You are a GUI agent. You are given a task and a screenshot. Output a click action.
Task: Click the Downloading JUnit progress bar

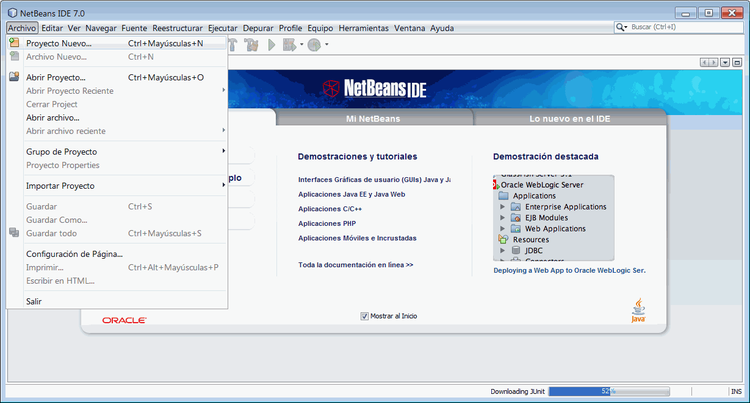pos(609,392)
